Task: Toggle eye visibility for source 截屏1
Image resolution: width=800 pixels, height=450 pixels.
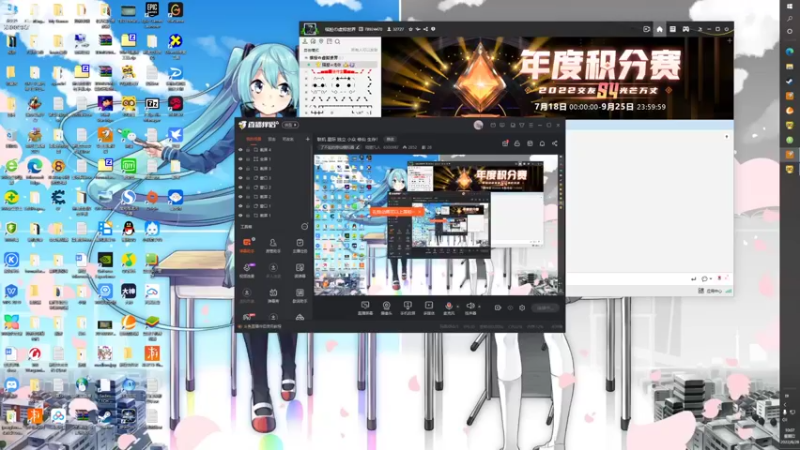Action: 240,215
